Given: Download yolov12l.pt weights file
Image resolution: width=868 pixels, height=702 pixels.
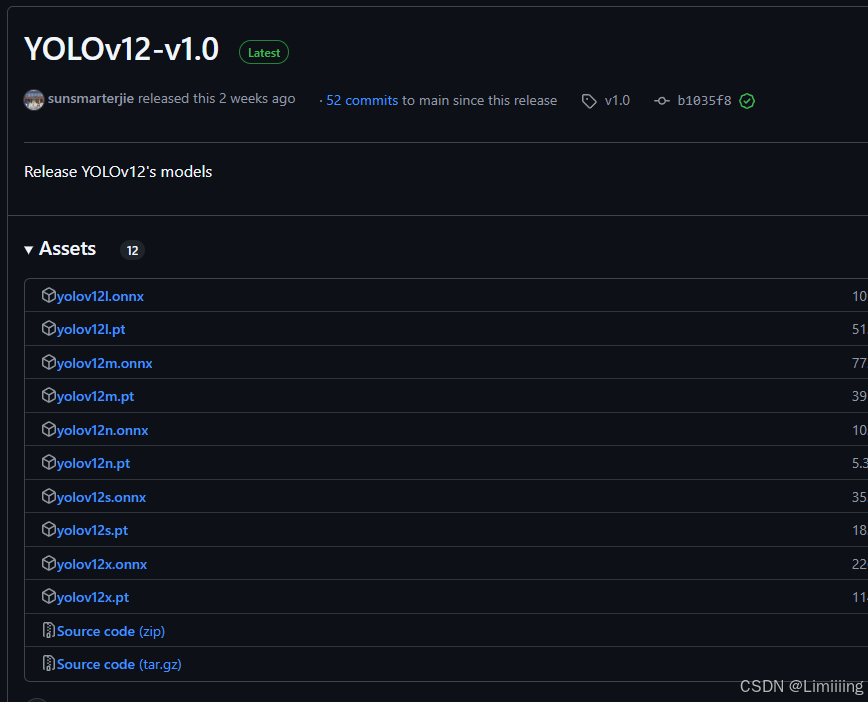Looking at the screenshot, I should (x=91, y=329).
